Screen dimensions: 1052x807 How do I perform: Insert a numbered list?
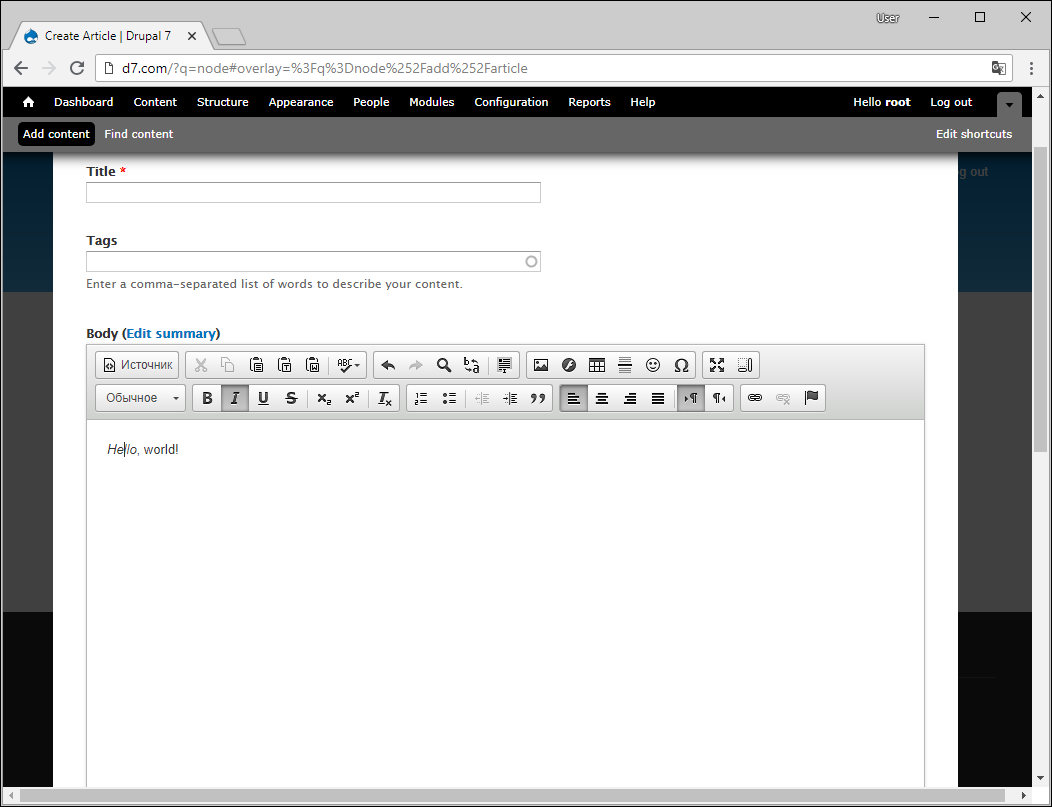pyautogui.click(x=421, y=398)
